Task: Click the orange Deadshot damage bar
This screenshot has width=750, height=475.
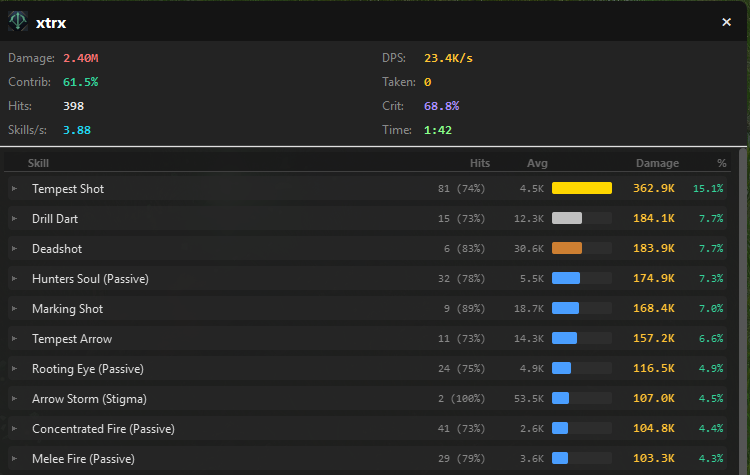Action: 567,248
